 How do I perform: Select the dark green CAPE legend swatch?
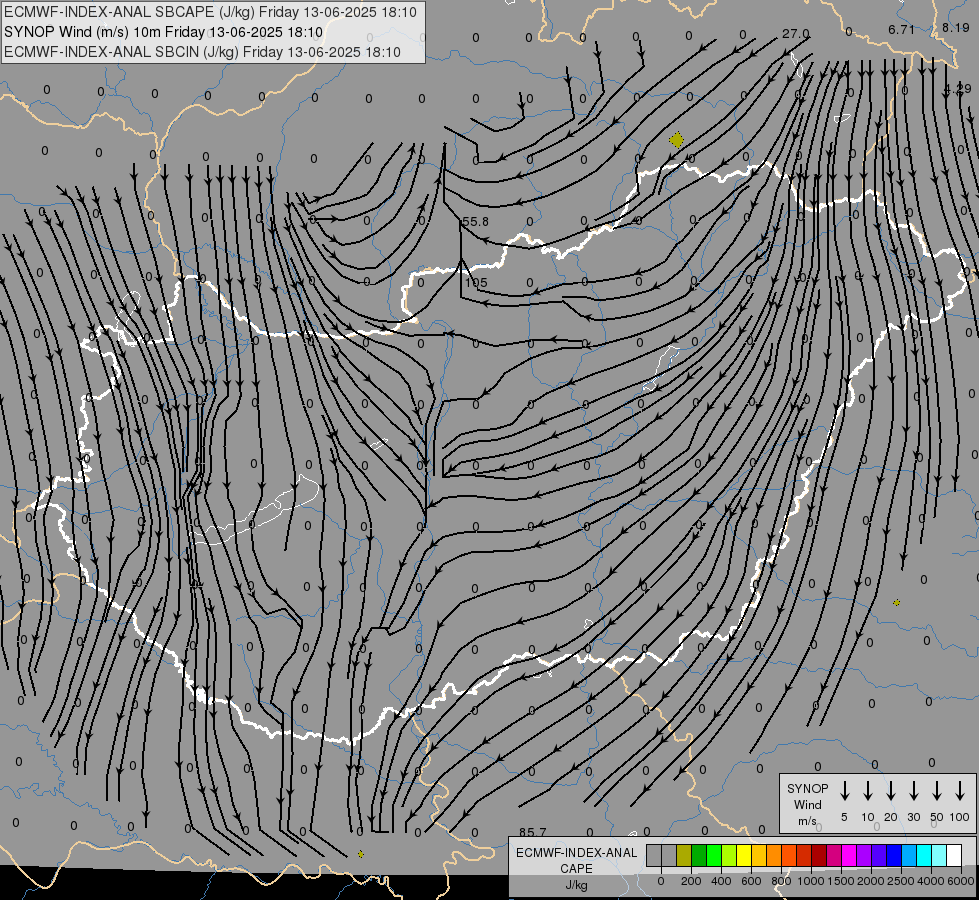699,855
